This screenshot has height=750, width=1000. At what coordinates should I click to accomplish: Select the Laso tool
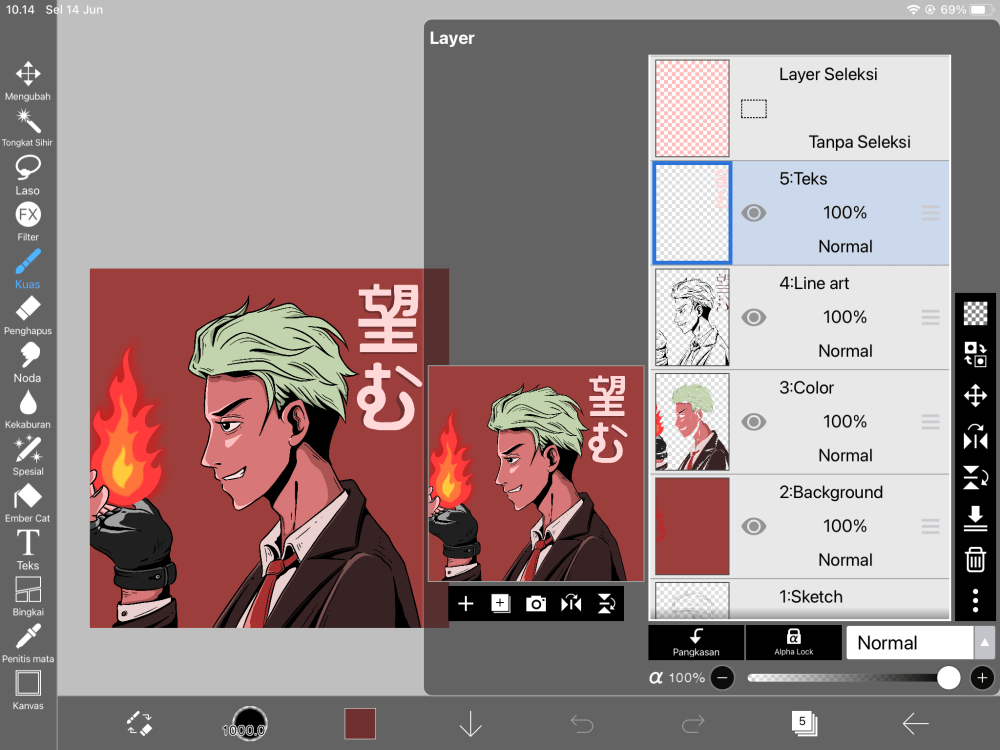coord(27,175)
